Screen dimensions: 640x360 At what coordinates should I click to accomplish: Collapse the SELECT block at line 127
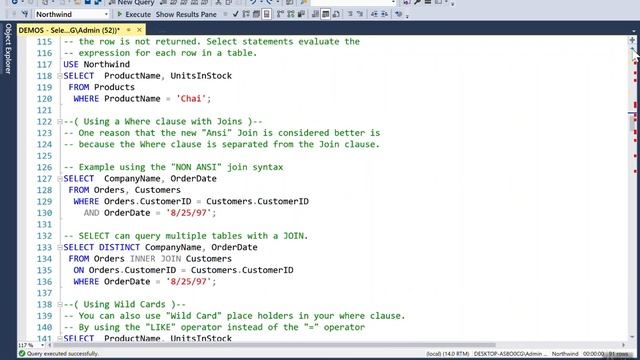[60, 179]
